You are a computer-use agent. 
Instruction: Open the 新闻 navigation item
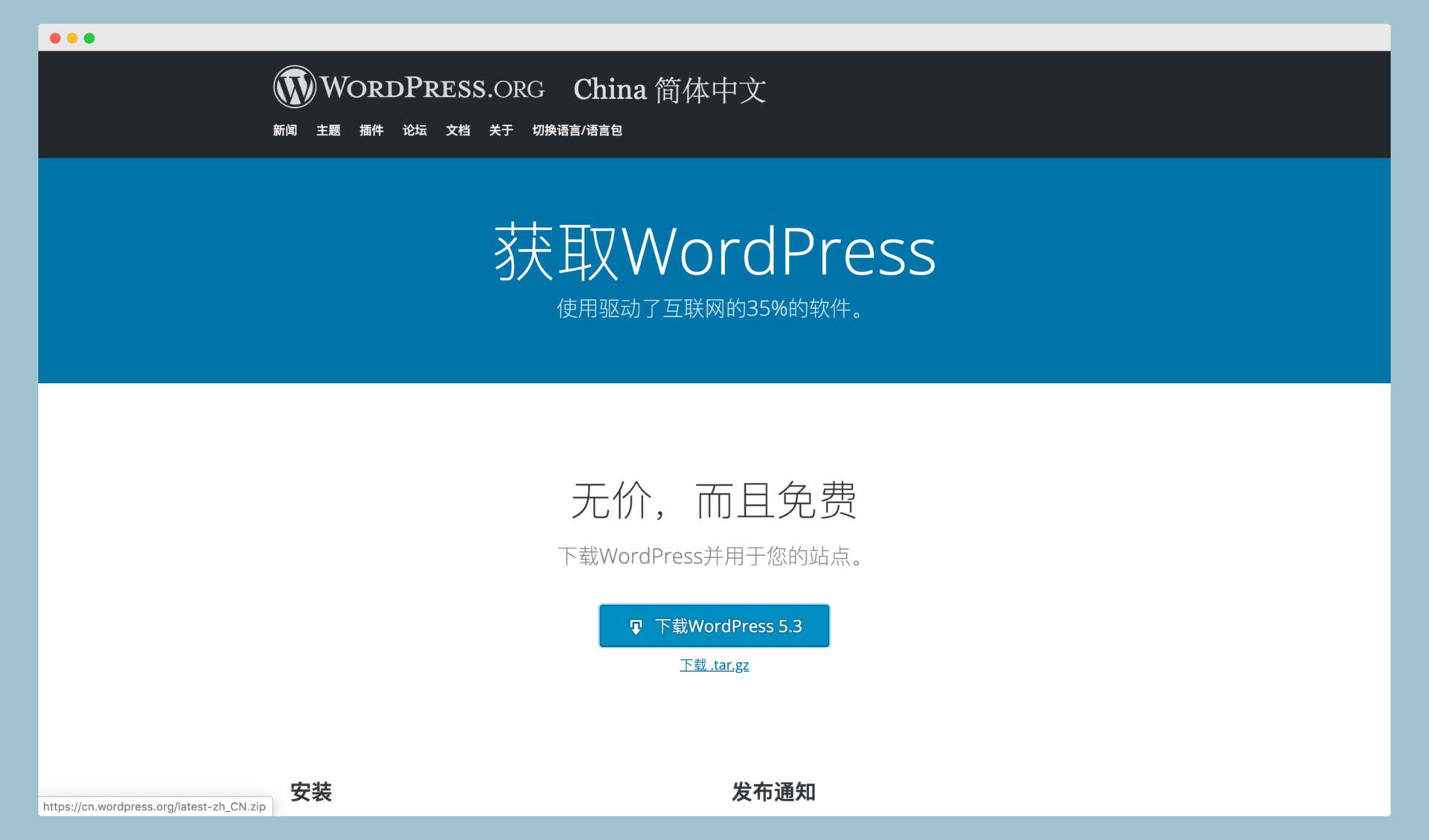[284, 130]
